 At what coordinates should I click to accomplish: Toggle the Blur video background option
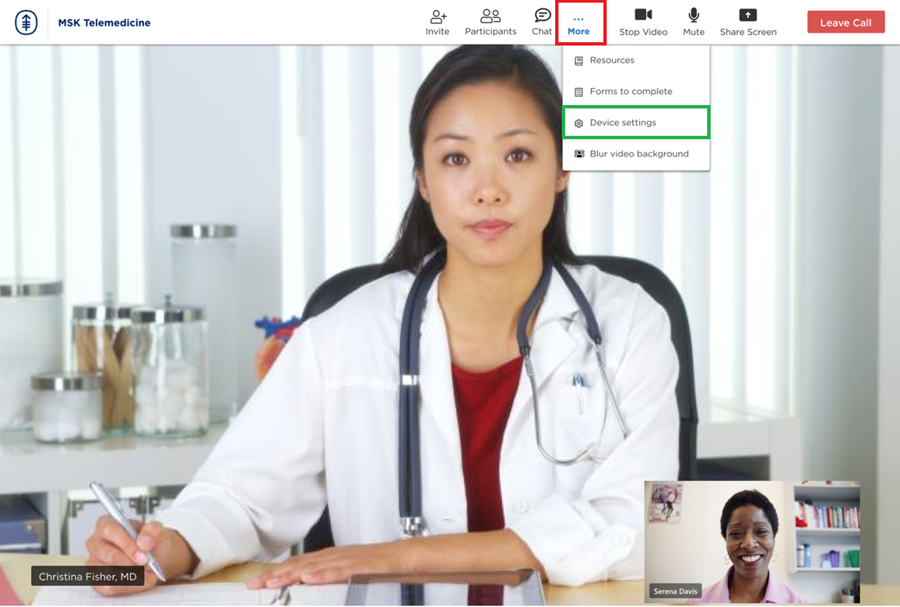pyautogui.click(x=638, y=154)
